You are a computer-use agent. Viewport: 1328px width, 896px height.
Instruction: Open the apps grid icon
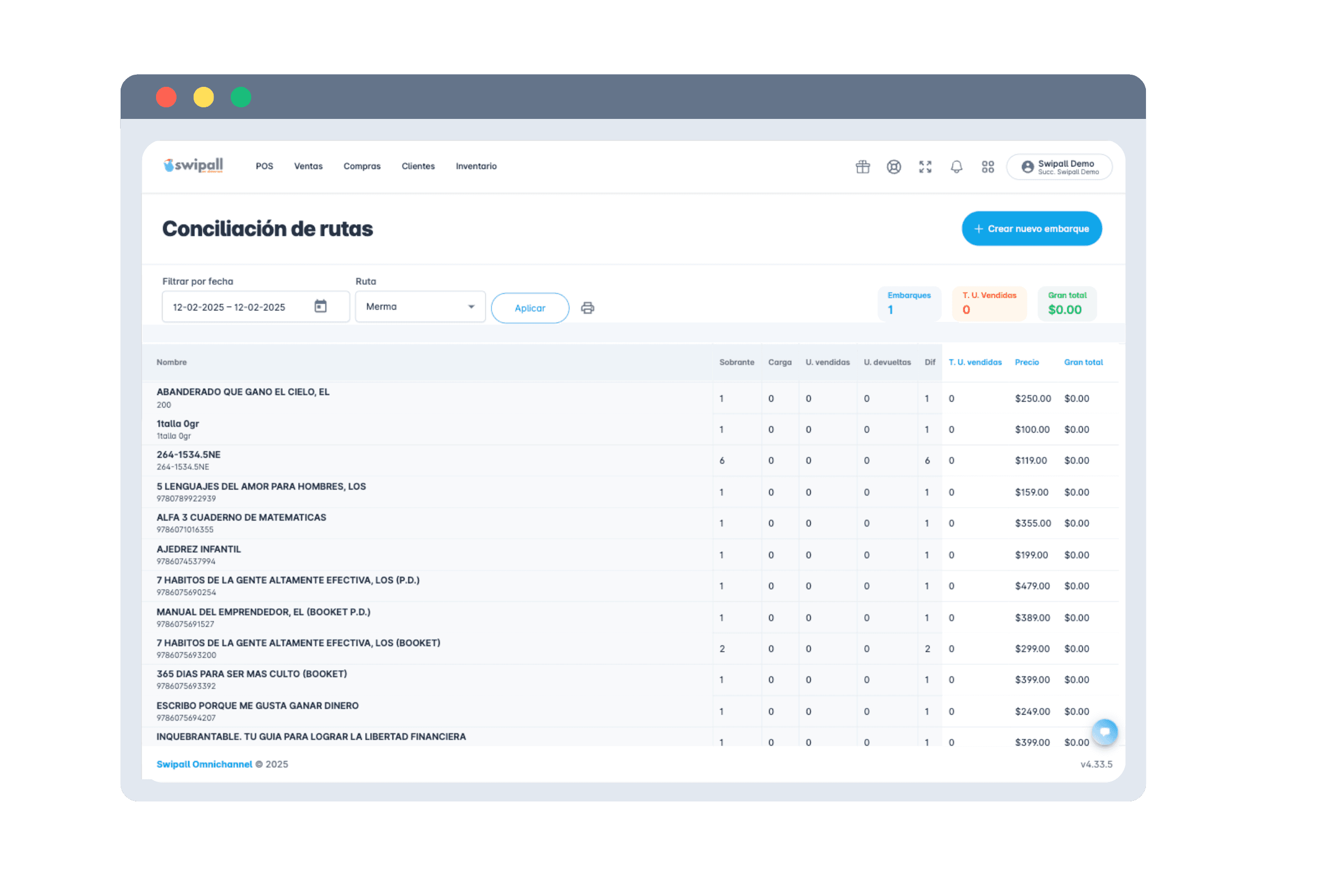pyautogui.click(x=988, y=166)
